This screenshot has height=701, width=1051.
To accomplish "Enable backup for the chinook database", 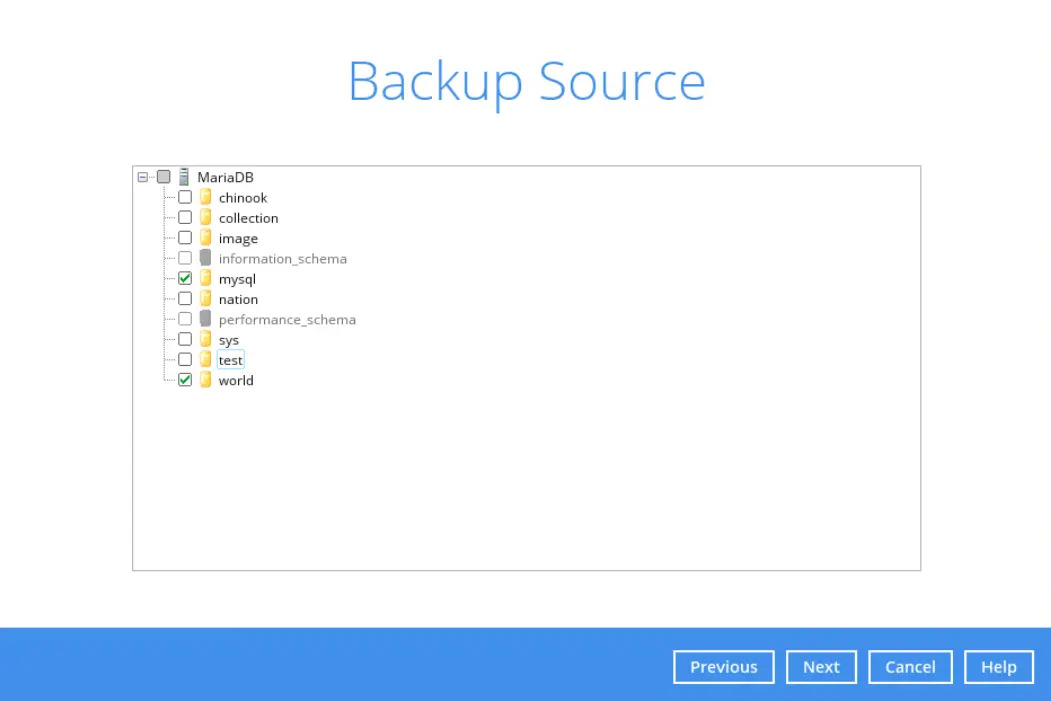I will 185,197.
